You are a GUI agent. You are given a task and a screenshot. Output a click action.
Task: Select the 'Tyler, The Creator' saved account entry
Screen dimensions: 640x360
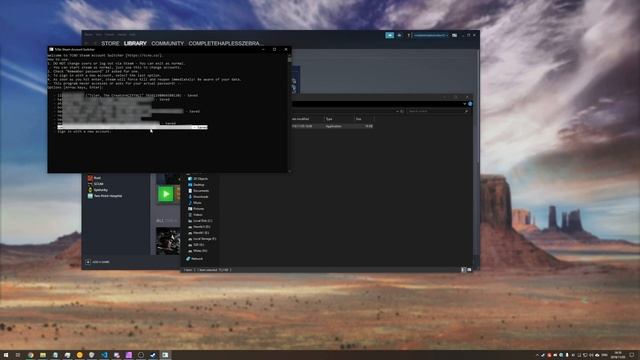coord(127,95)
